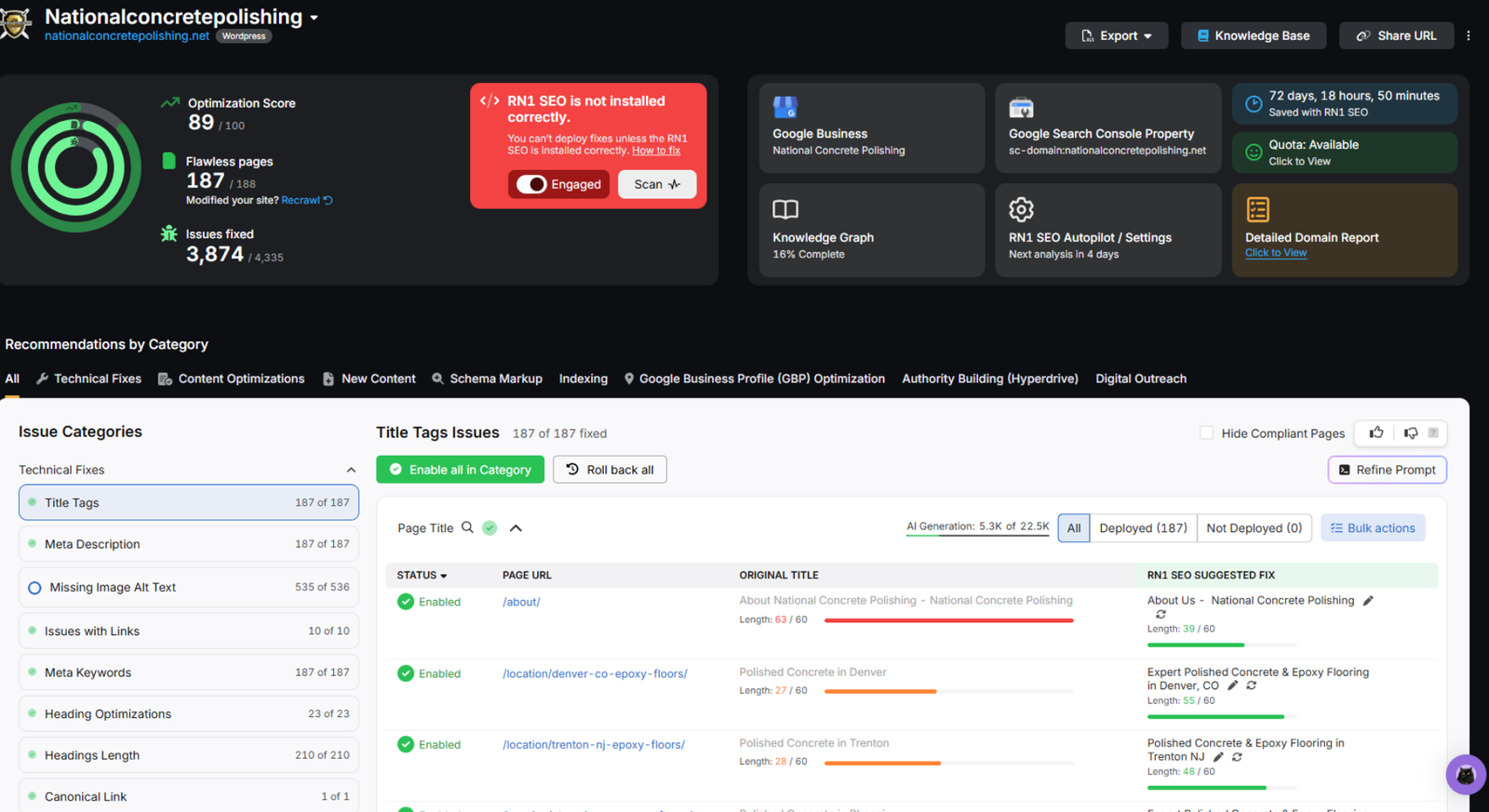Click the Page Title search magnifier icon
The image size is (1489, 812).
[x=467, y=527]
